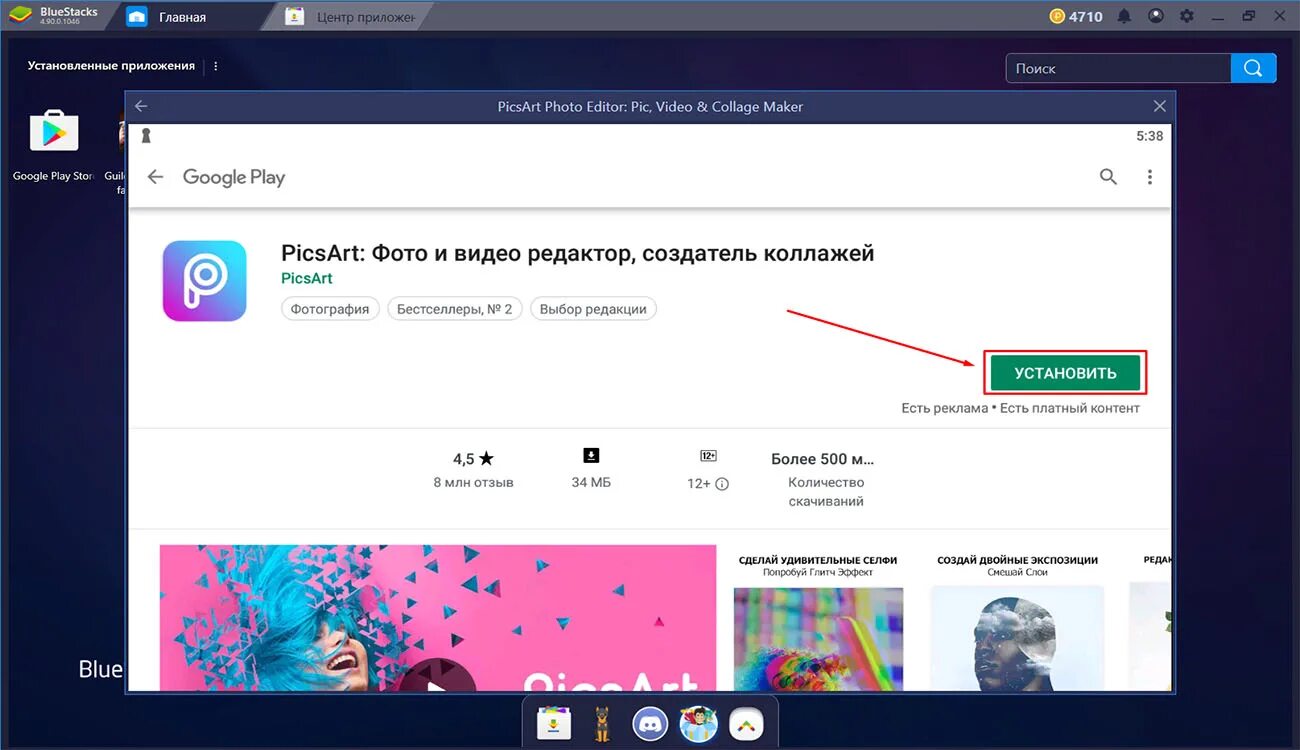Select the Бестселлеры, № 2 chip

pyautogui.click(x=454, y=309)
